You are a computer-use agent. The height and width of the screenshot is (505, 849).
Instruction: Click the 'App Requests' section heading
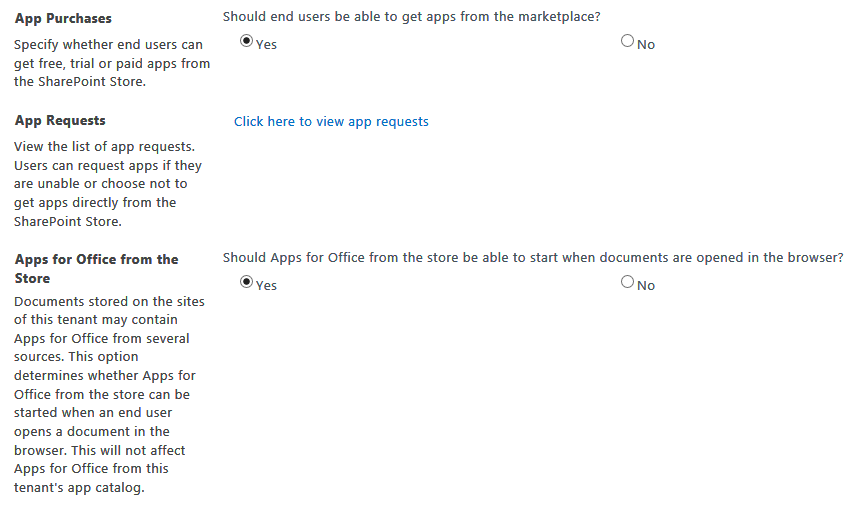click(x=60, y=120)
